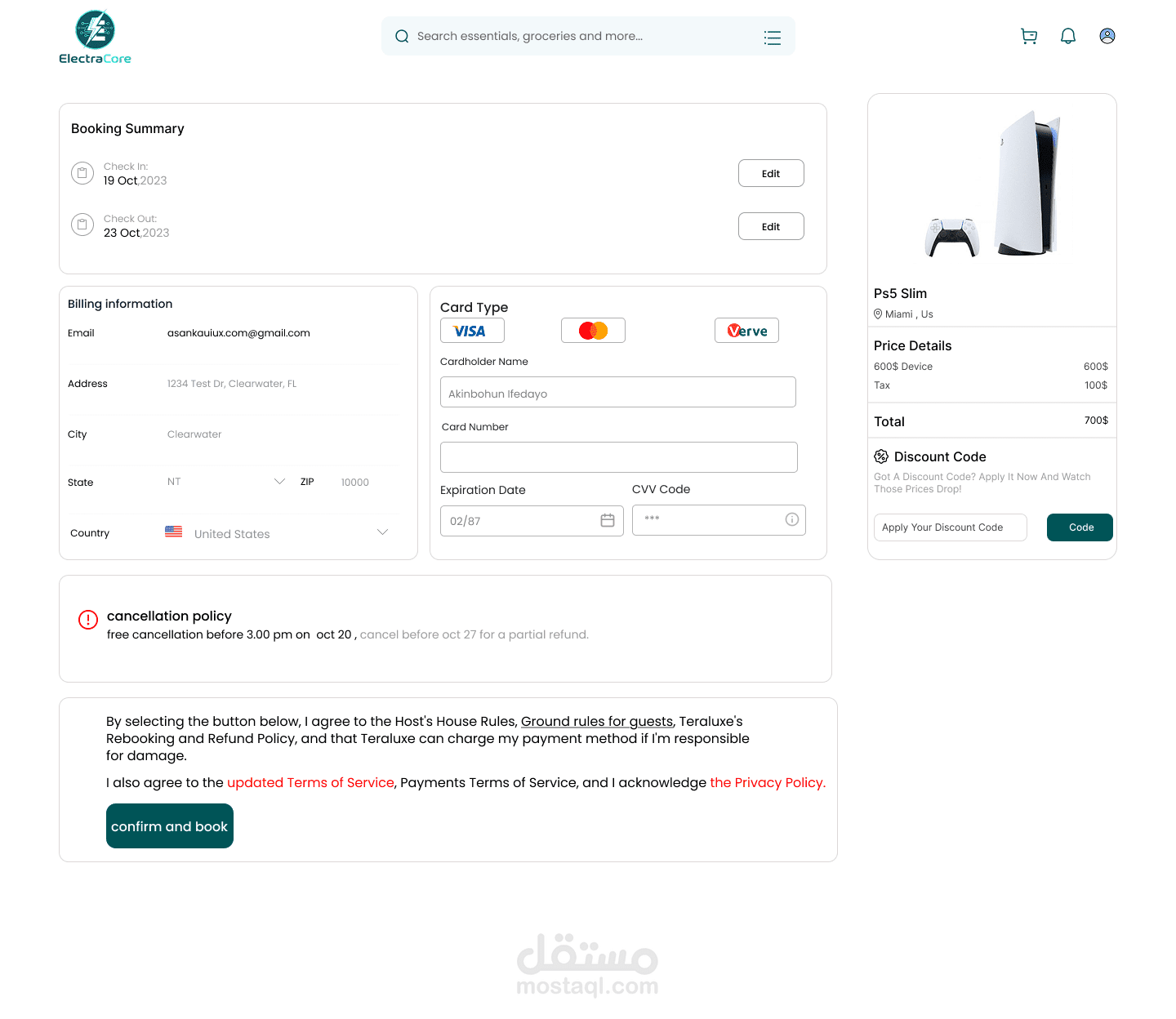Open the Privacy Policy link
The width and height of the screenshot is (1176, 1019).
(x=768, y=783)
